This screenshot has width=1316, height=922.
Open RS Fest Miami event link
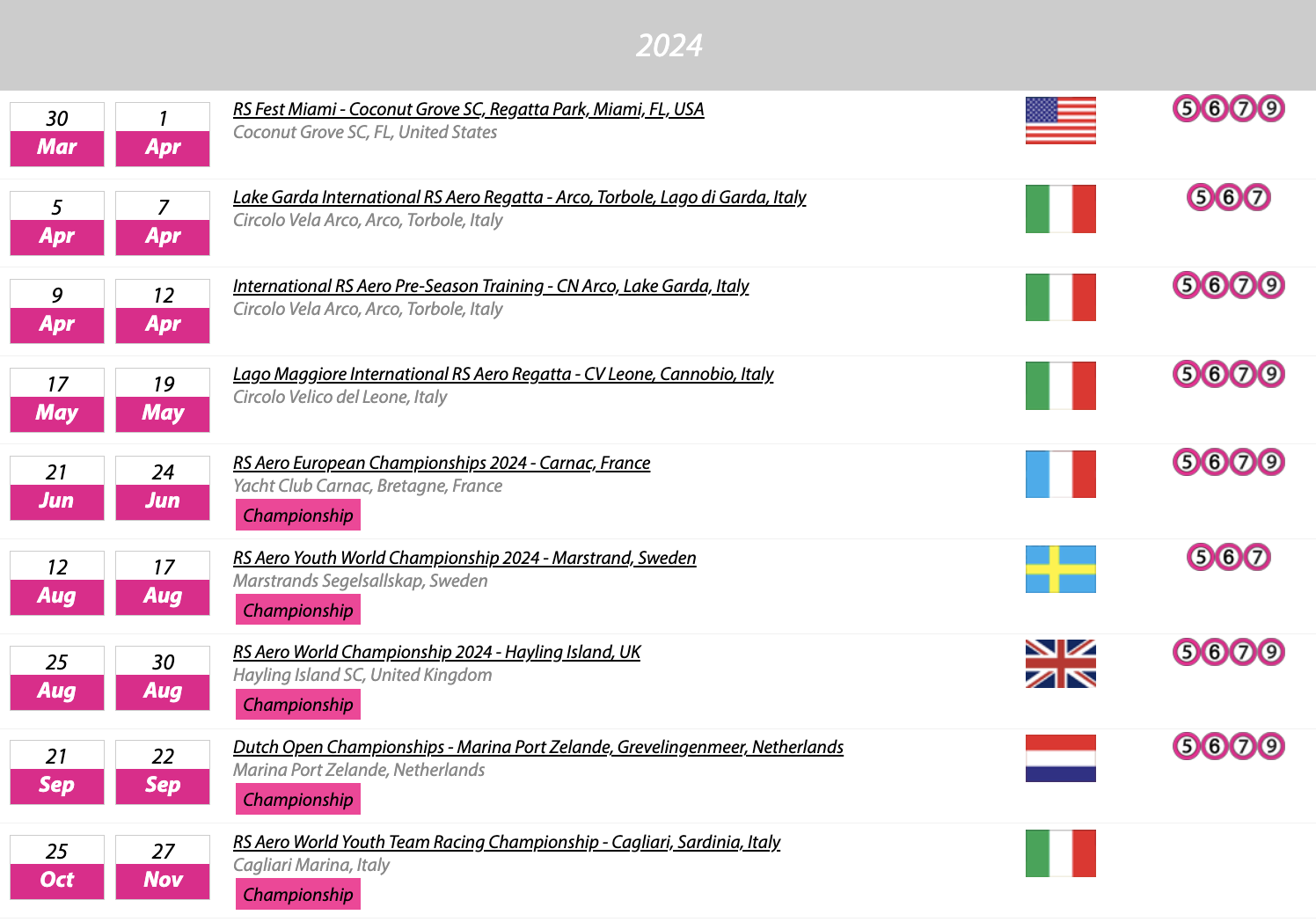click(468, 109)
